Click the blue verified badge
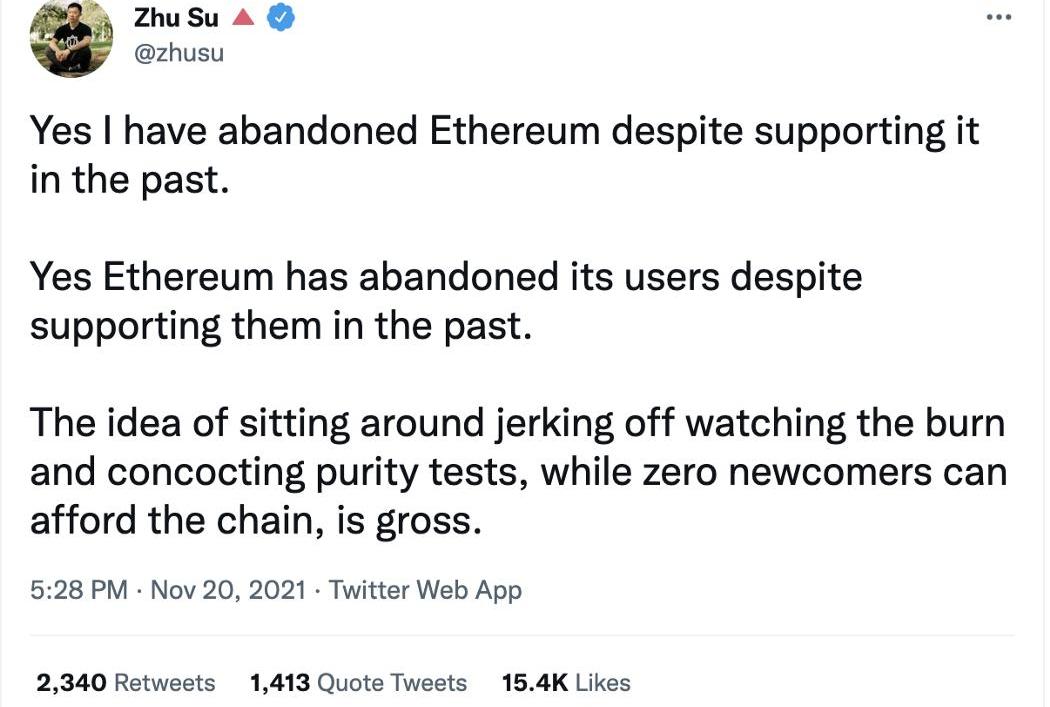Viewport: 1050px width, 707px height. click(x=282, y=17)
